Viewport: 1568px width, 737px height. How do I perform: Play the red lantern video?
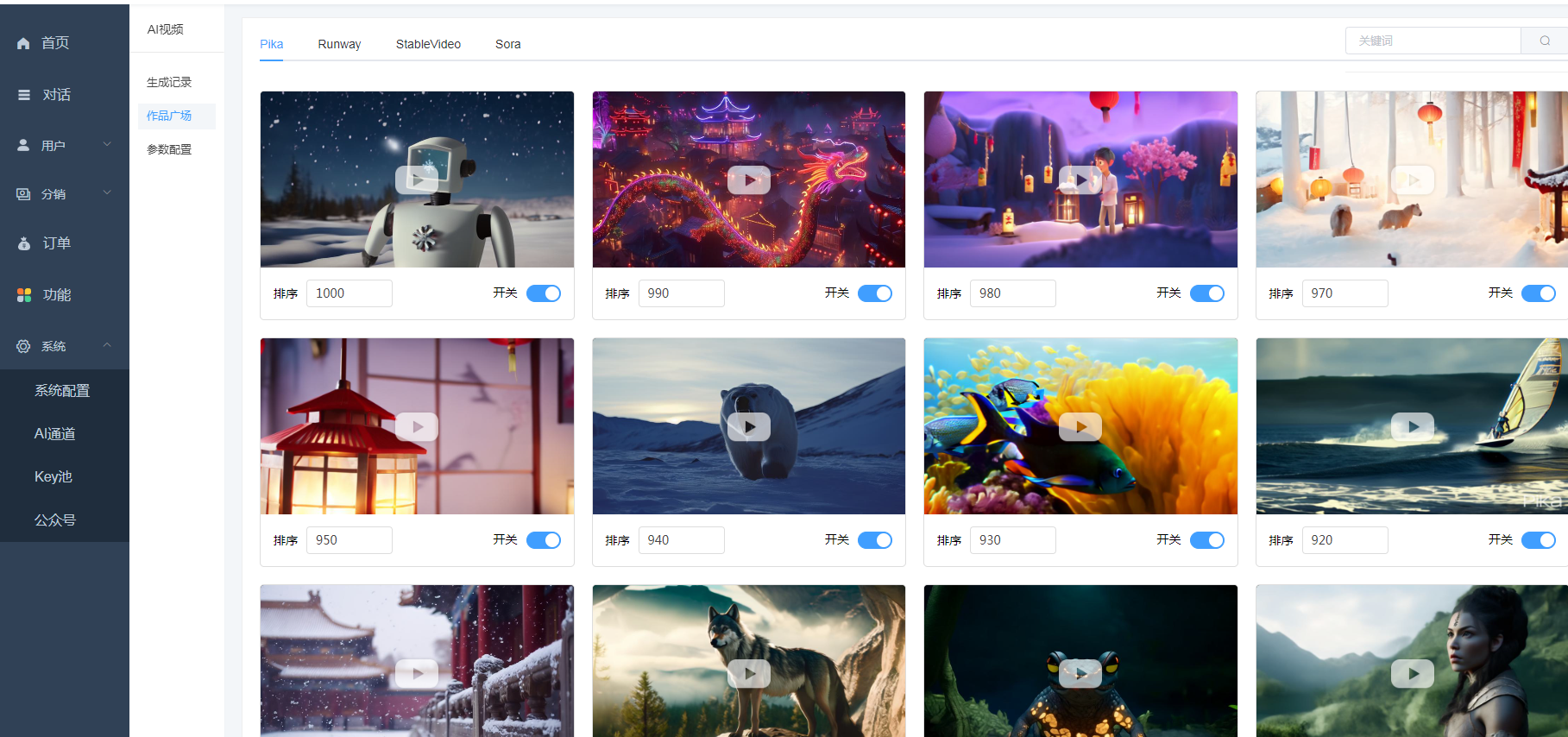pos(417,426)
